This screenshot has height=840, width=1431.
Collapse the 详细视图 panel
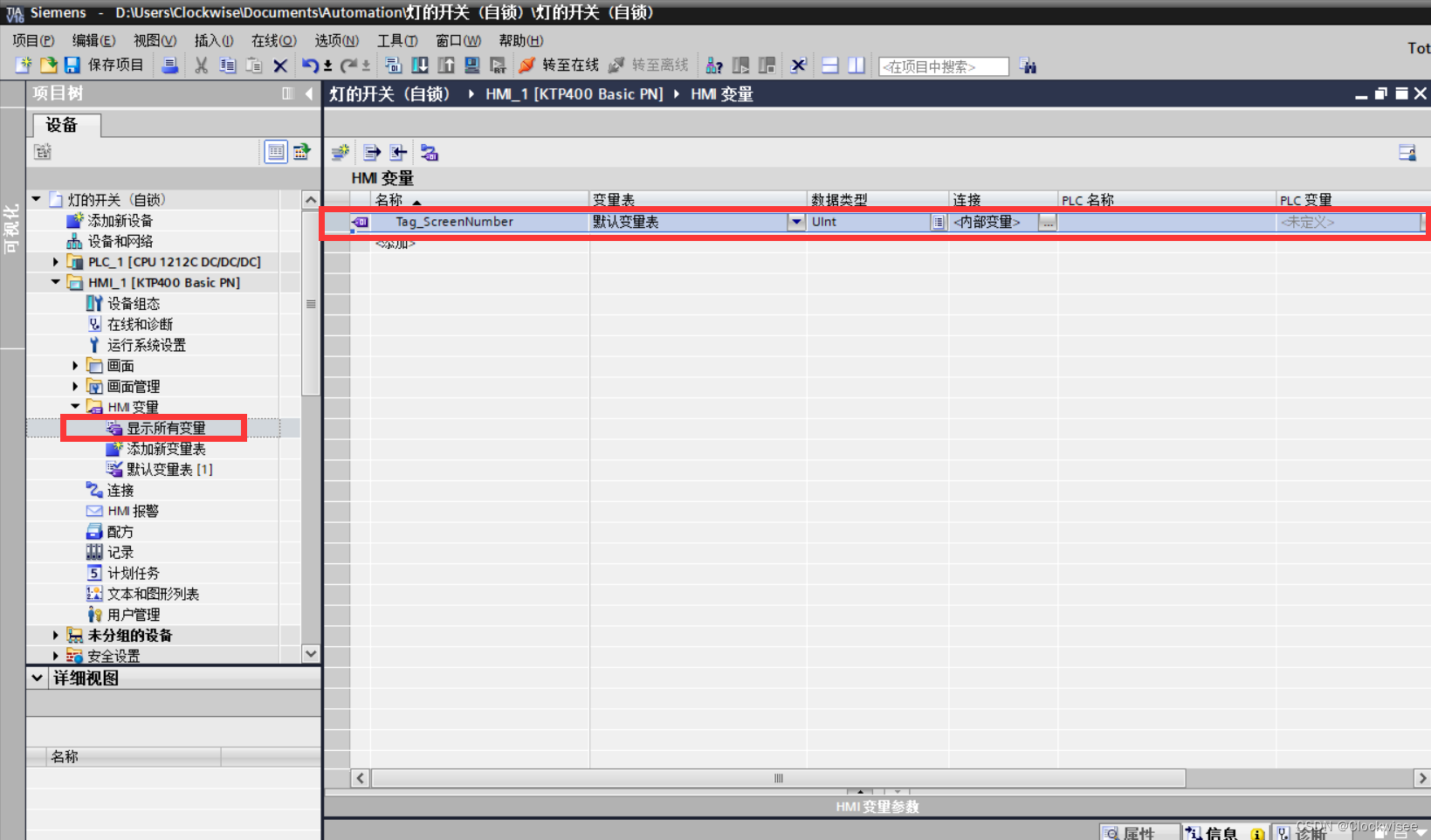pyautogui.click(x=38, y=678)
